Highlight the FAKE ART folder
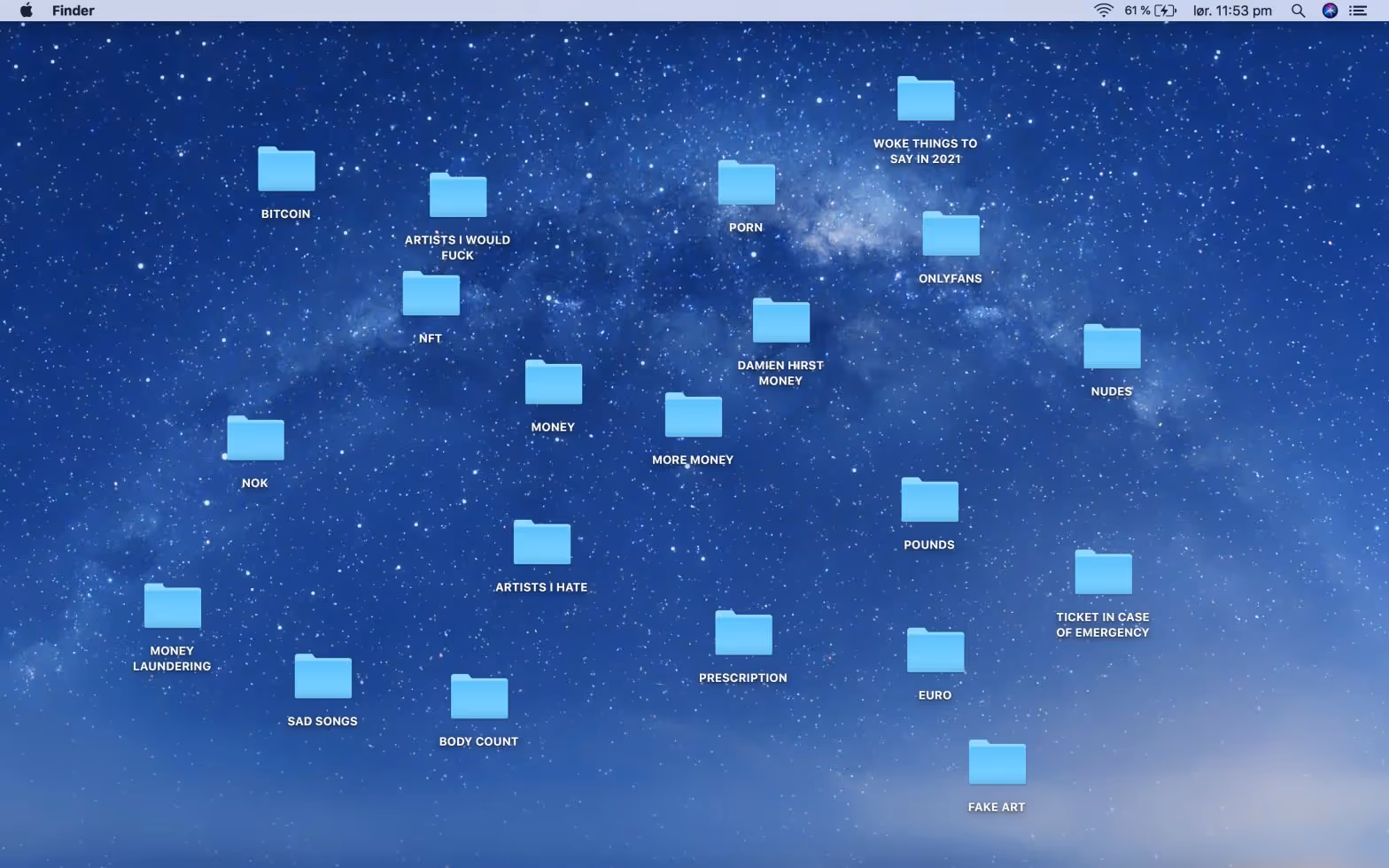The height and width of the screenshot is (868, 1389). (997, 763)
